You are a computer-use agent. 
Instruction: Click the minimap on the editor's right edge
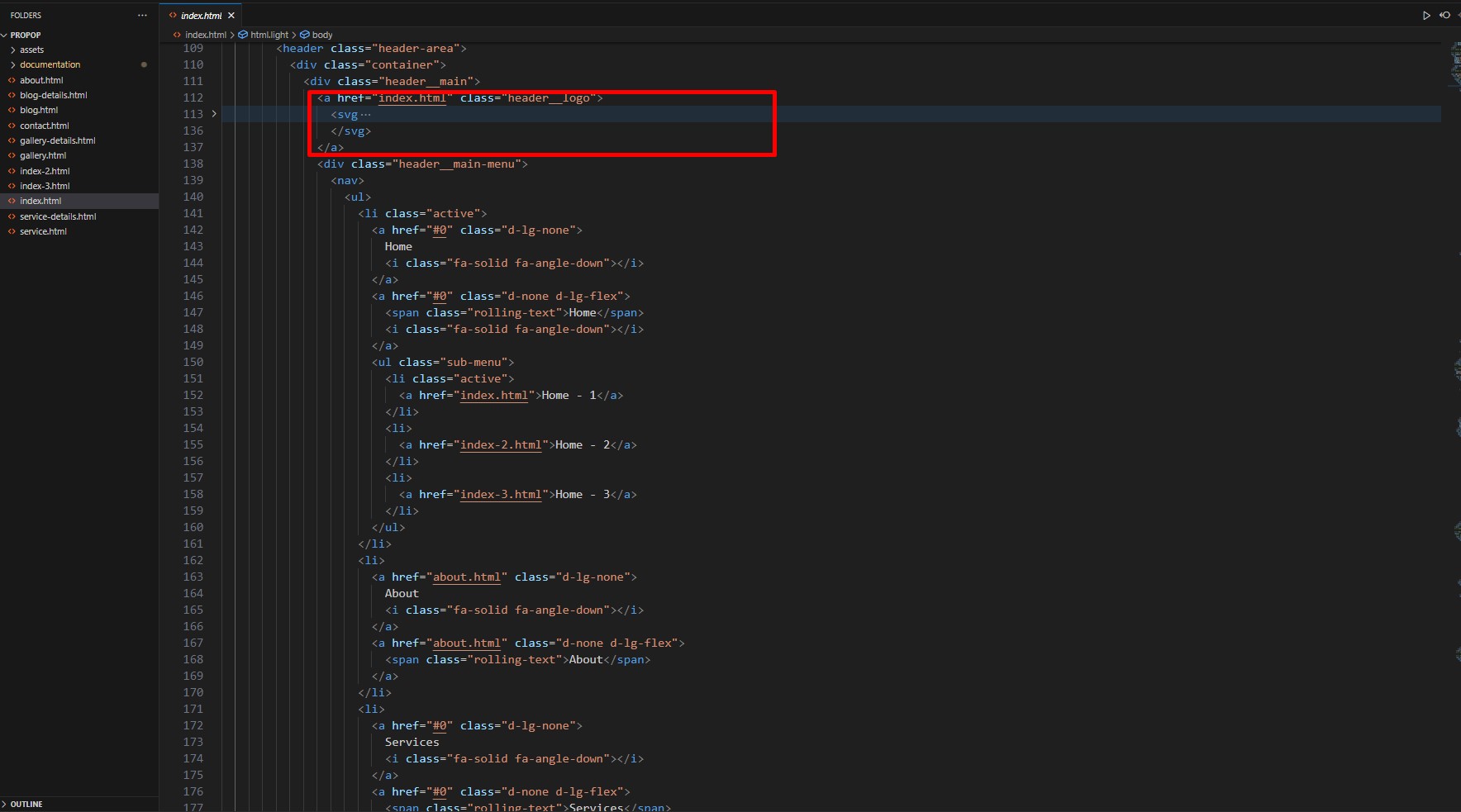(x=1454, y=66)
